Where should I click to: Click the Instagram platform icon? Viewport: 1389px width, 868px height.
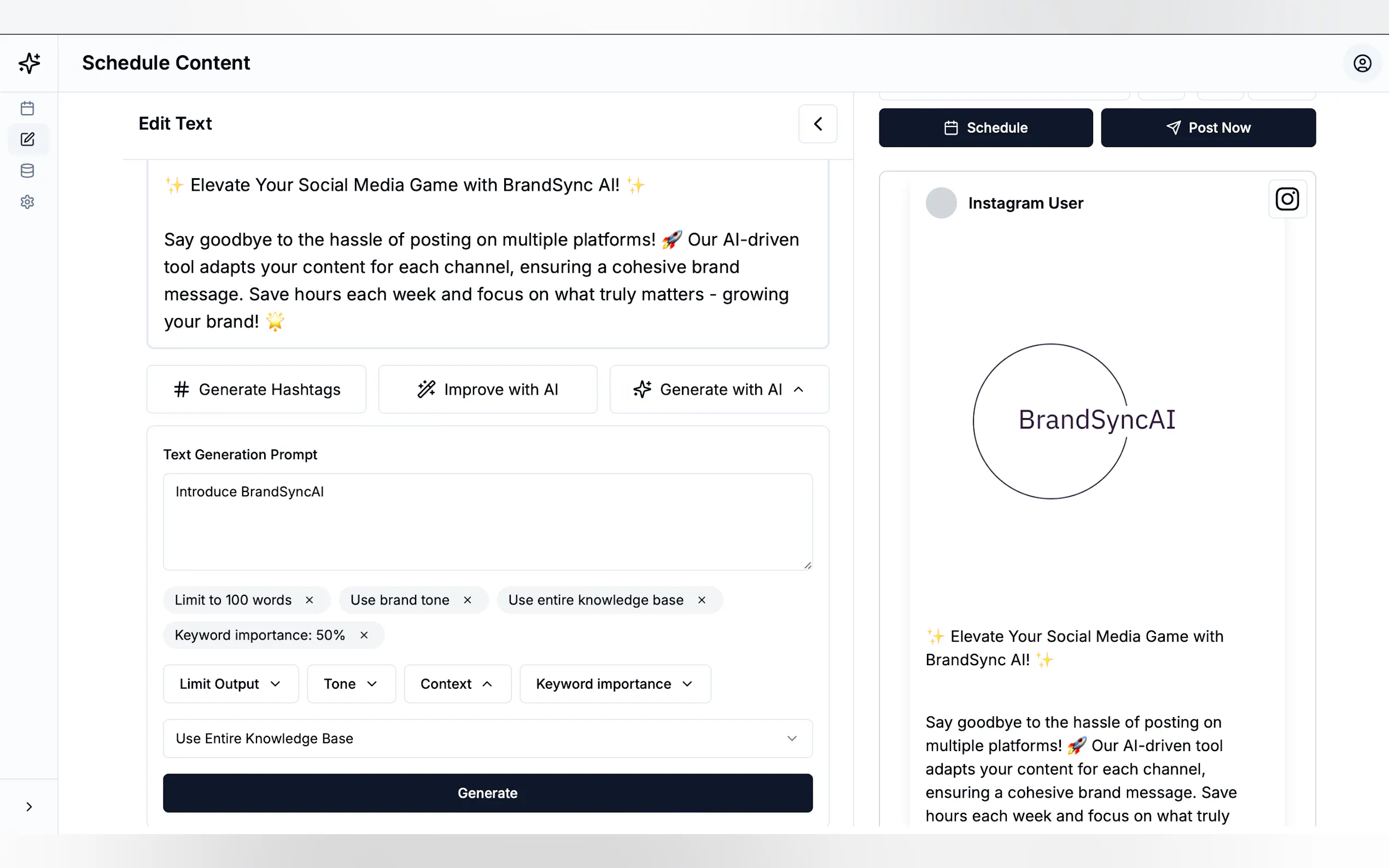(1287, 199)
